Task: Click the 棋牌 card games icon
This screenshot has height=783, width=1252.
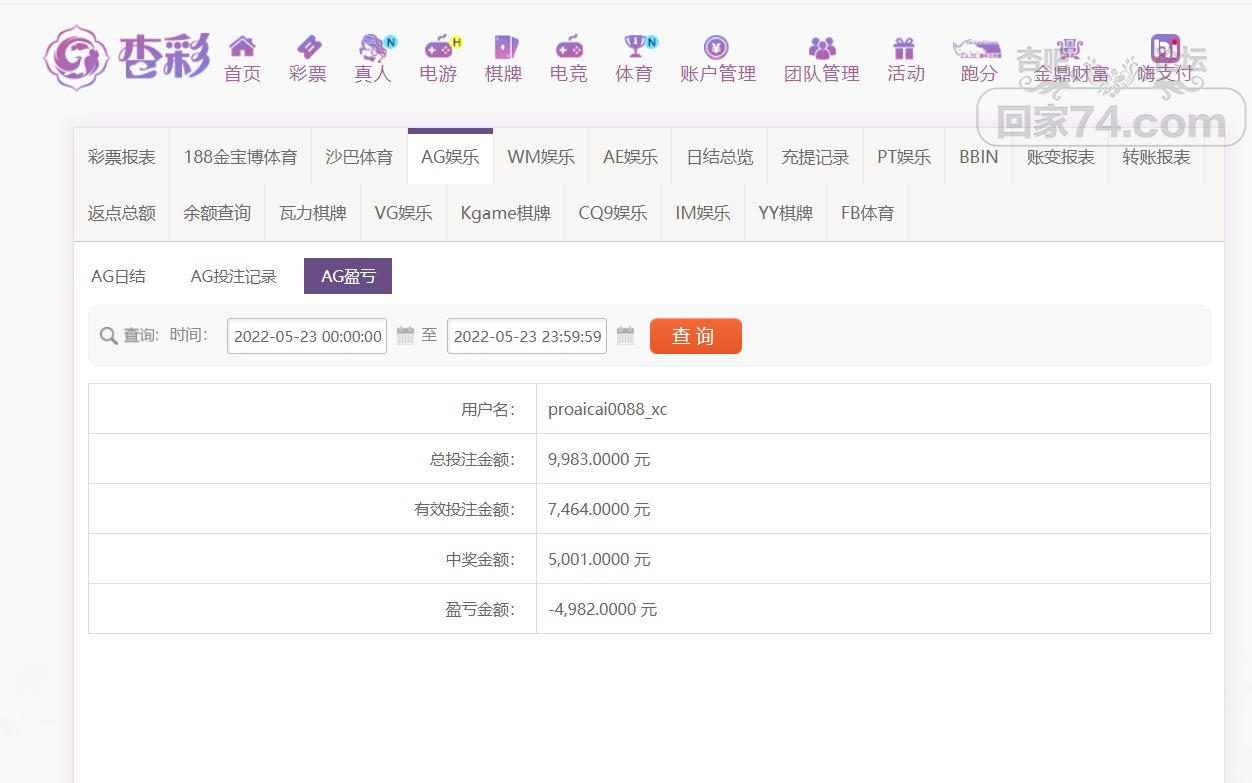Action: (504, 47)
